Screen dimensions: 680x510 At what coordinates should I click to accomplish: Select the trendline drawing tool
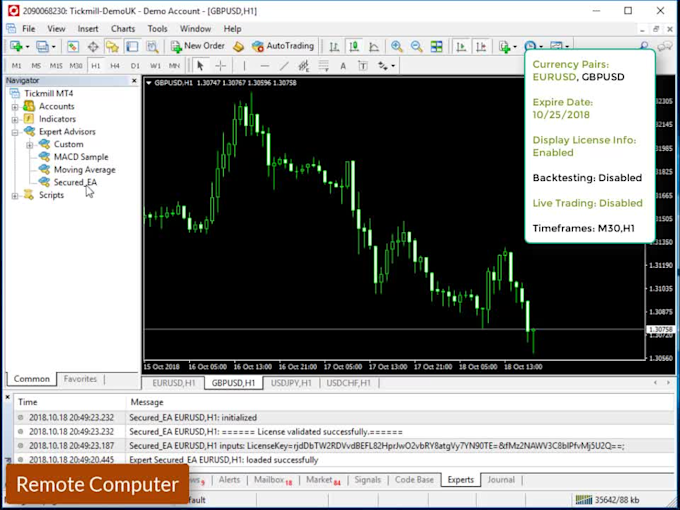click(284, 66)
